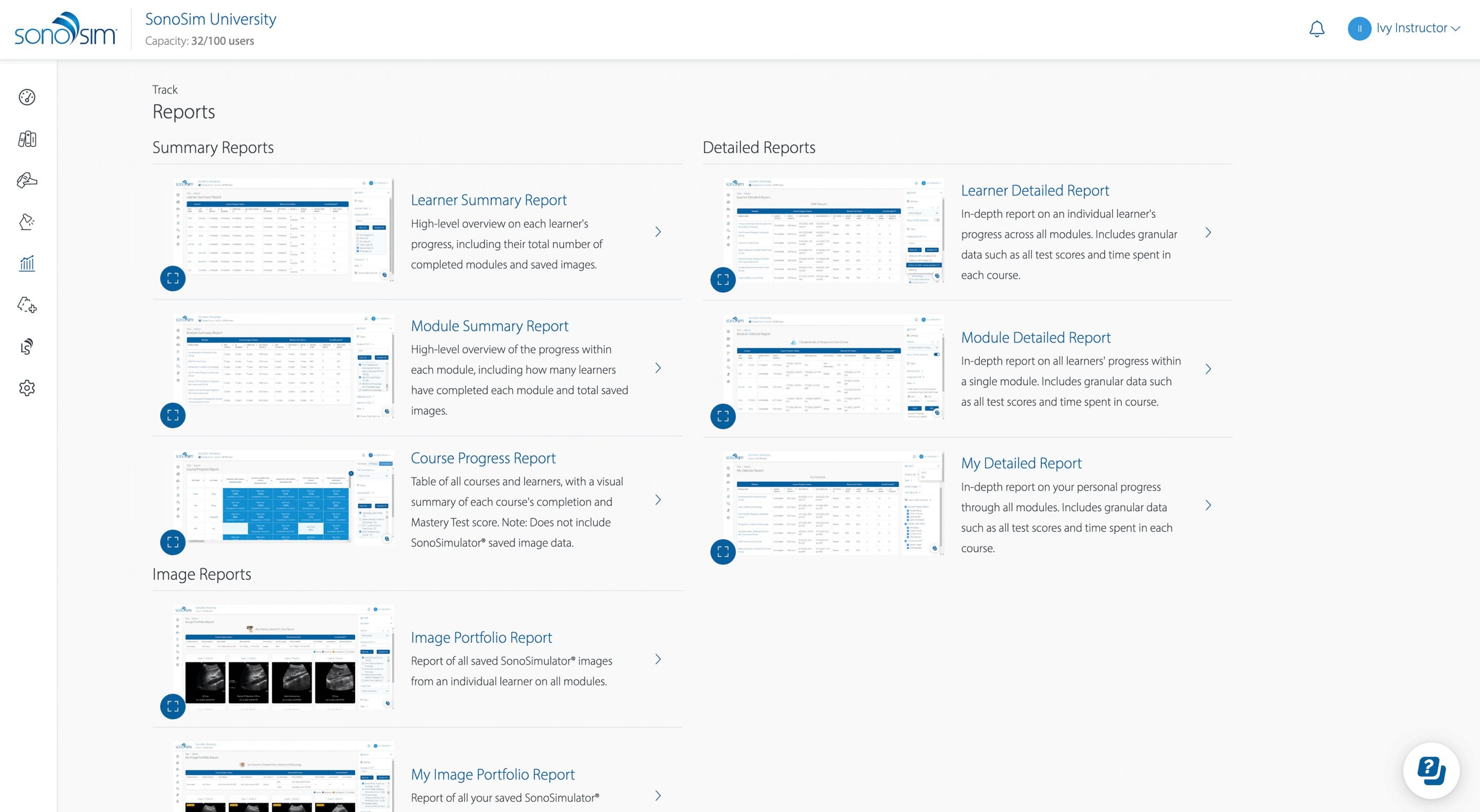
Task: Open chevron arrow for Image Portfolio Report
Action: point(658,659)
